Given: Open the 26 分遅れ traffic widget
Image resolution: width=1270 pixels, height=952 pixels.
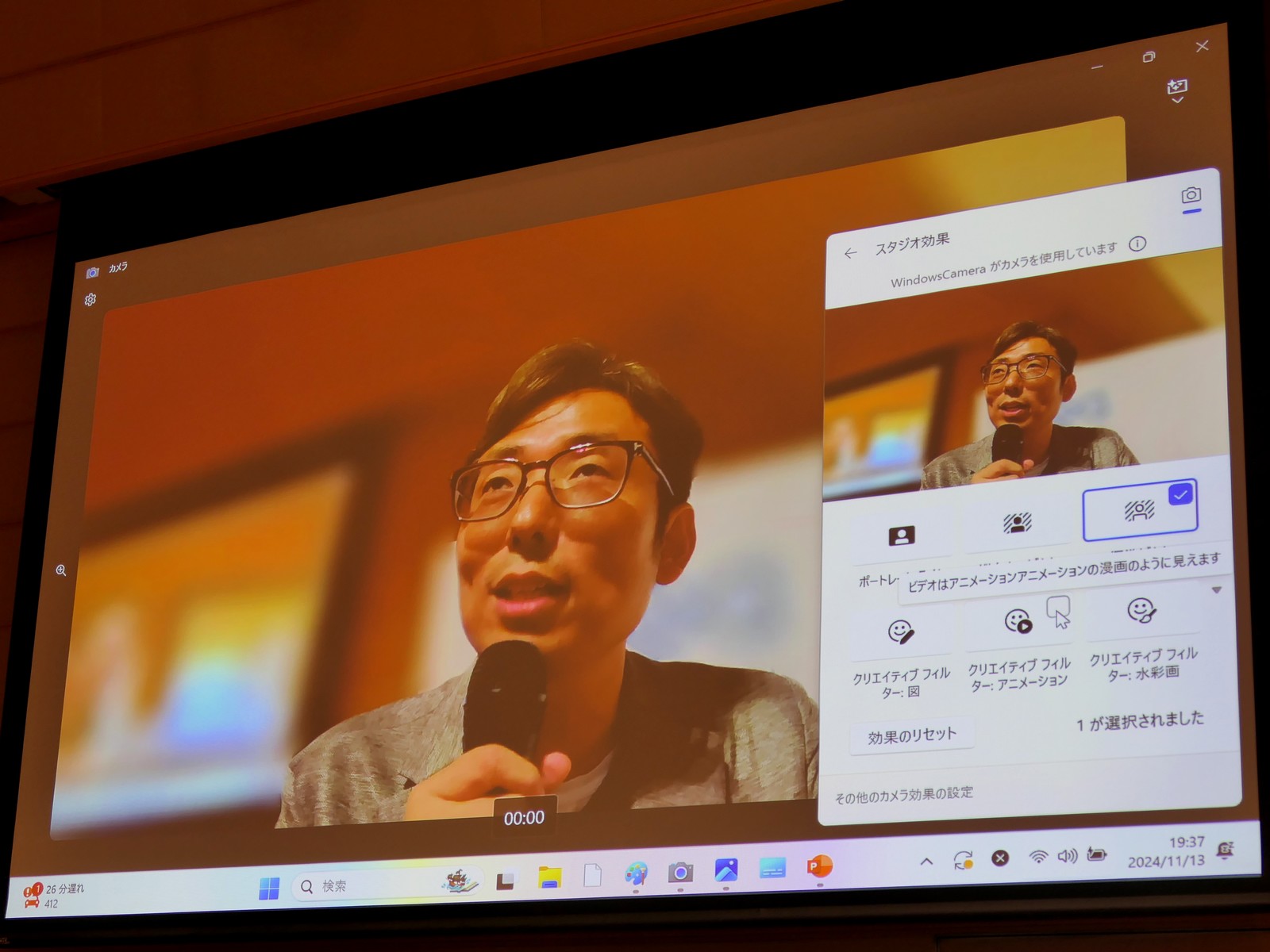Looking at the screenshot, I should pyautogui.click(x=54, y=896).
